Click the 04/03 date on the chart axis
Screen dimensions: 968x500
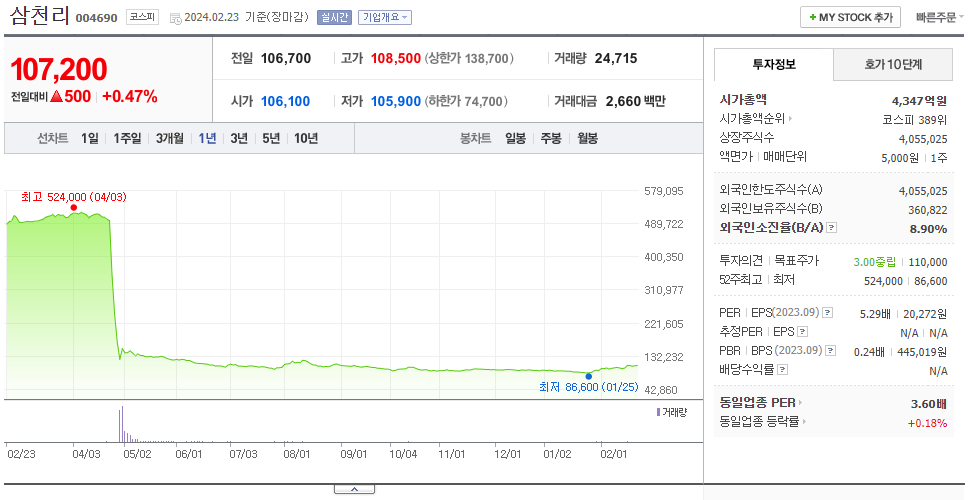(86, 454)
